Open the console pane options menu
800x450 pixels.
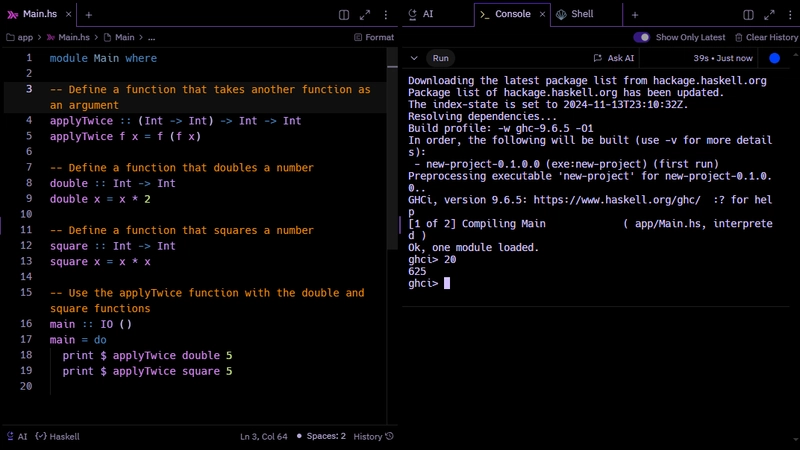(790, 15)
